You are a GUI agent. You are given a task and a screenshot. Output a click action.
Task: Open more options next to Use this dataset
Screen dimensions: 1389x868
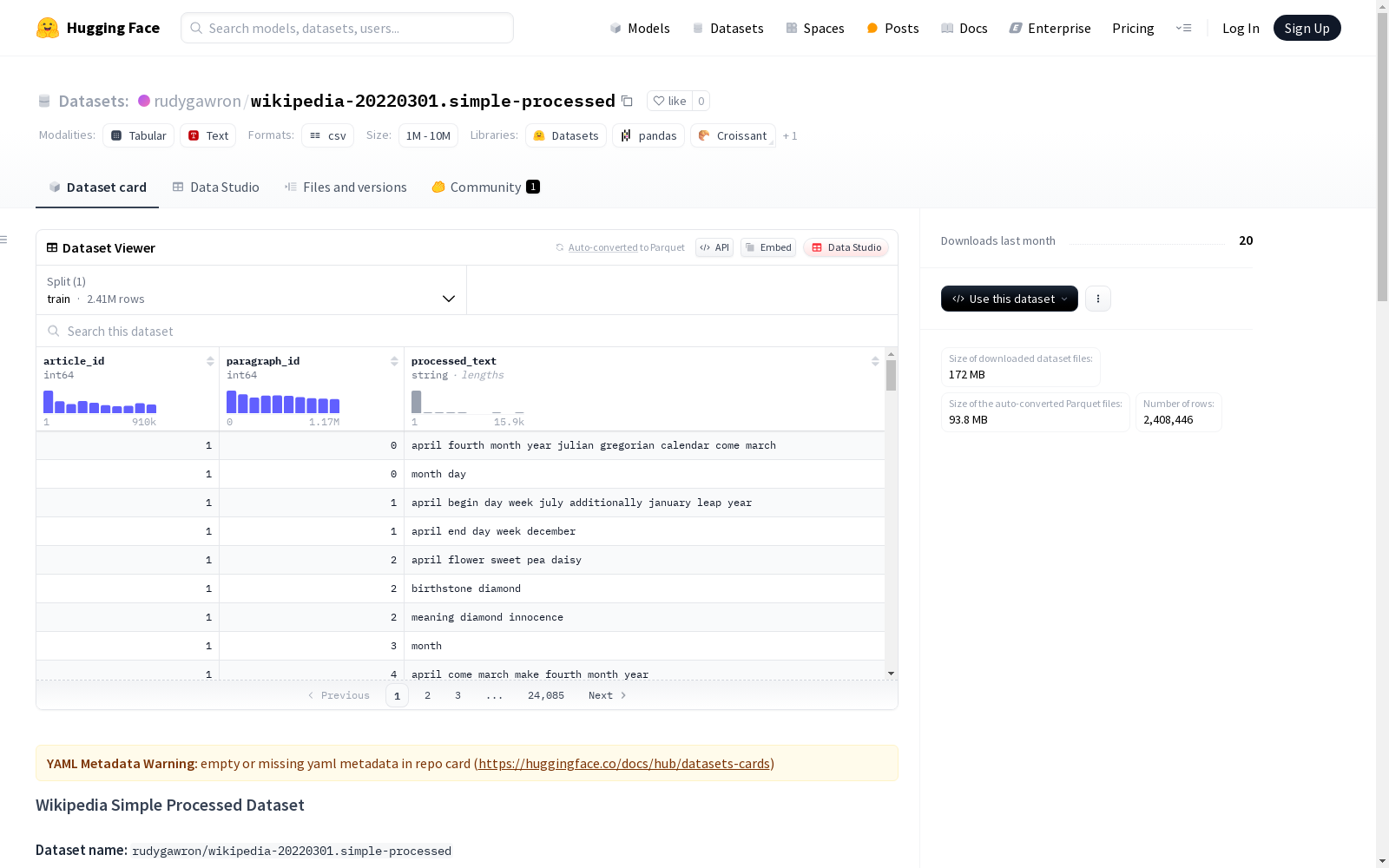click(1097, 299)
